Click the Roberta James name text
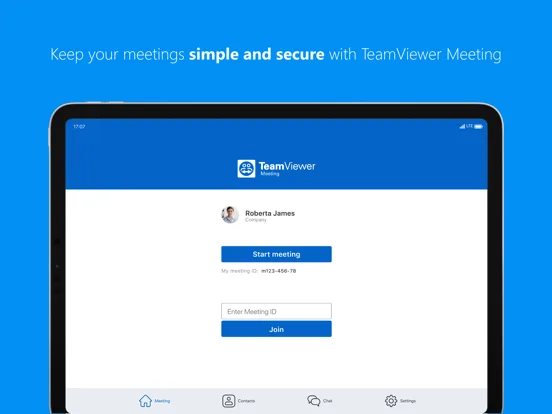The width and height of the screenshot is (552, 414). pyautogui.click(x=270, y=213)
